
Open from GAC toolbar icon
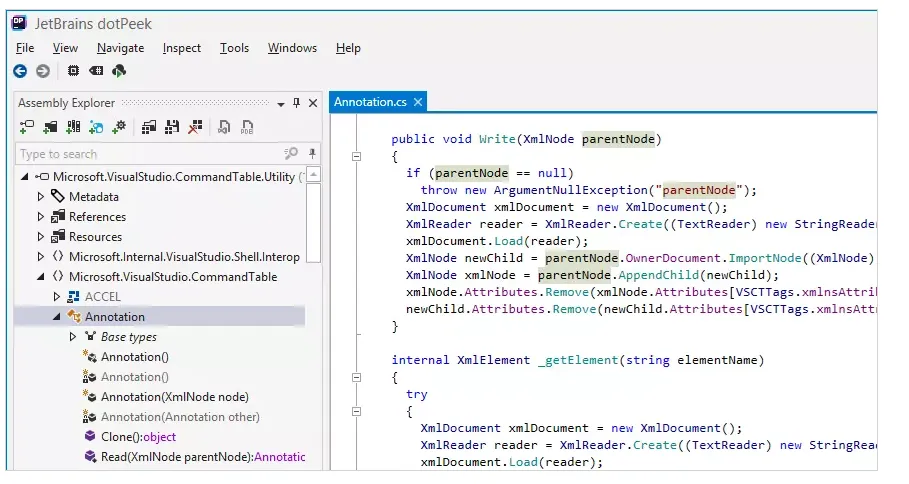[73, 127]
